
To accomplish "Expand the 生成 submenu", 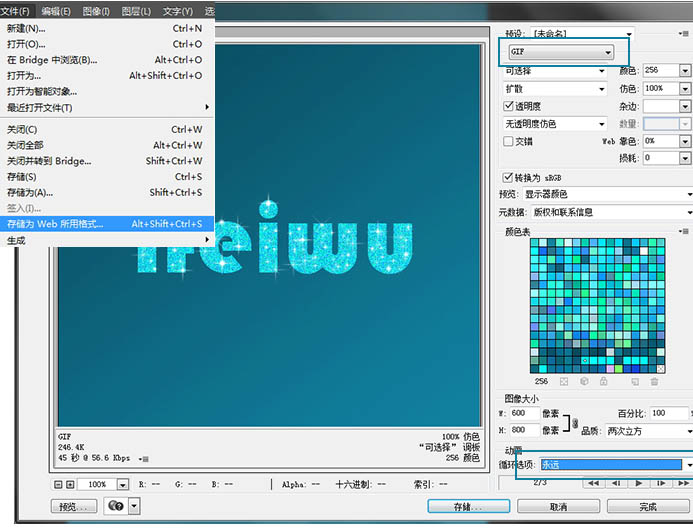I will pos(107,240).
